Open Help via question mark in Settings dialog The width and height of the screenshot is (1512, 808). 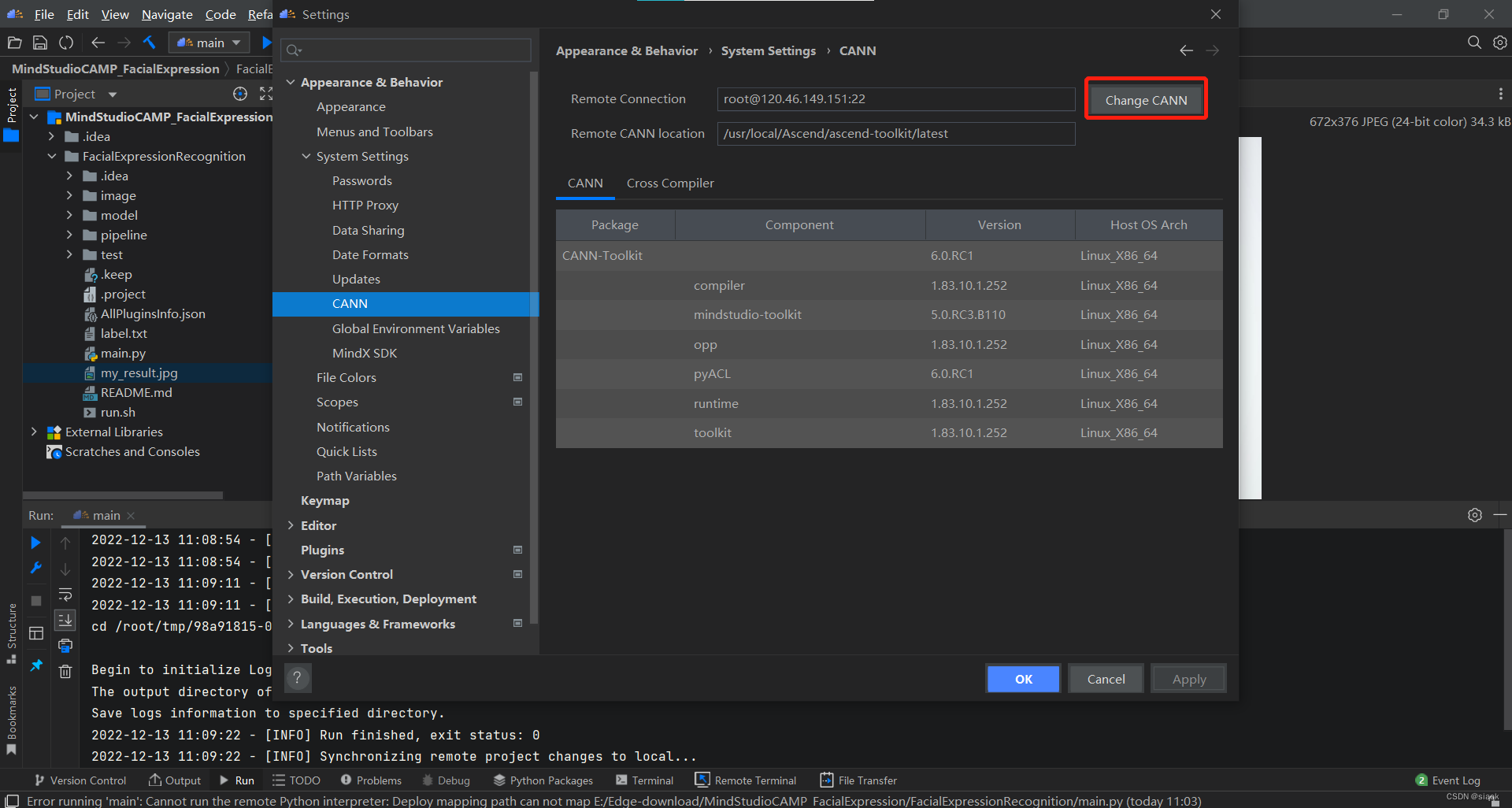[x=298, y=678]
